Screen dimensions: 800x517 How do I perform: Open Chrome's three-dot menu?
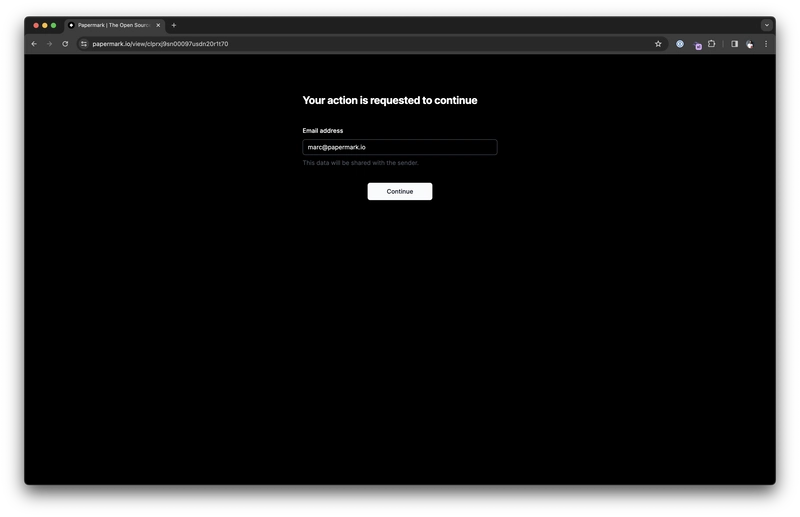[x=766, y=44]
